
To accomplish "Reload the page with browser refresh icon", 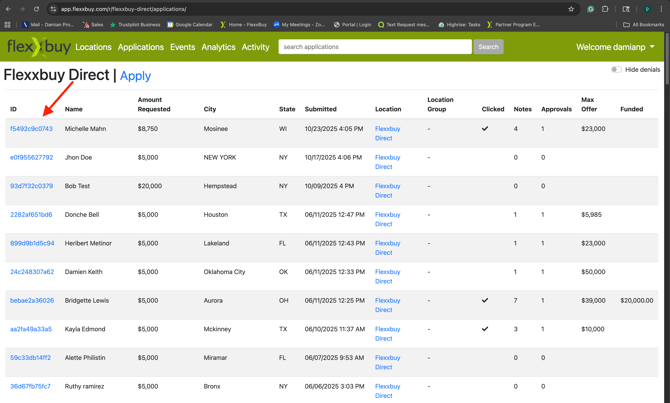I will (37, 9).
